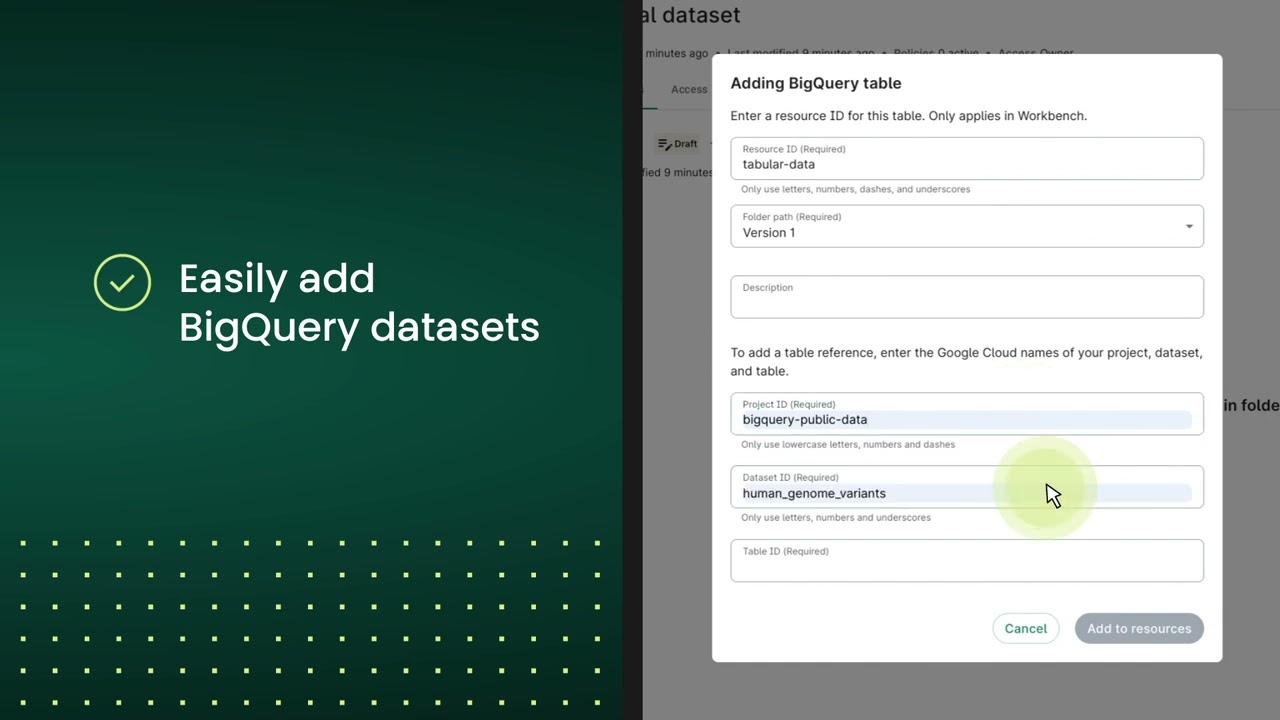
Task: Click the 'Easily add BigQuery datasets' heading
Action: (359, 302)
